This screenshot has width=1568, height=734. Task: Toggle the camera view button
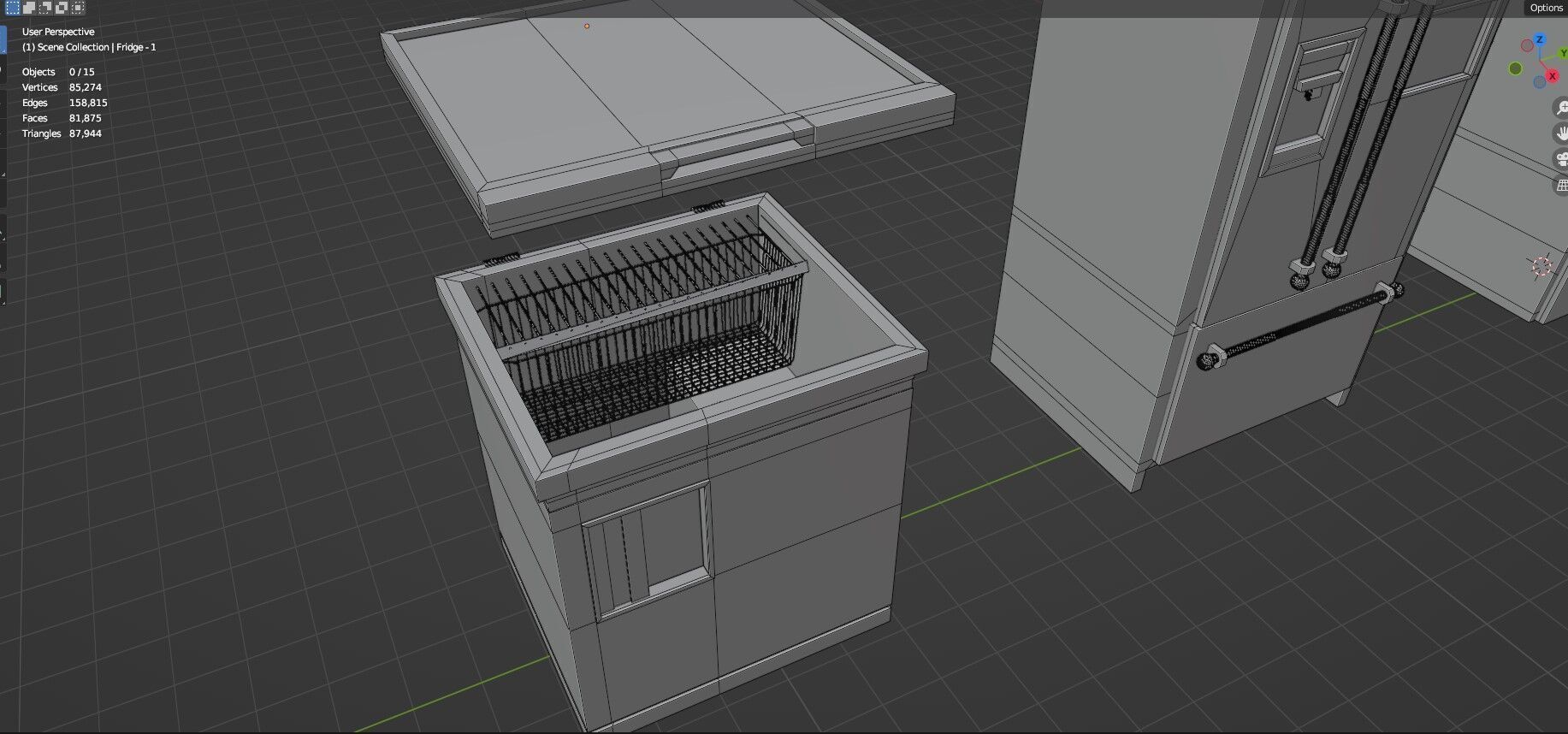1561,159
